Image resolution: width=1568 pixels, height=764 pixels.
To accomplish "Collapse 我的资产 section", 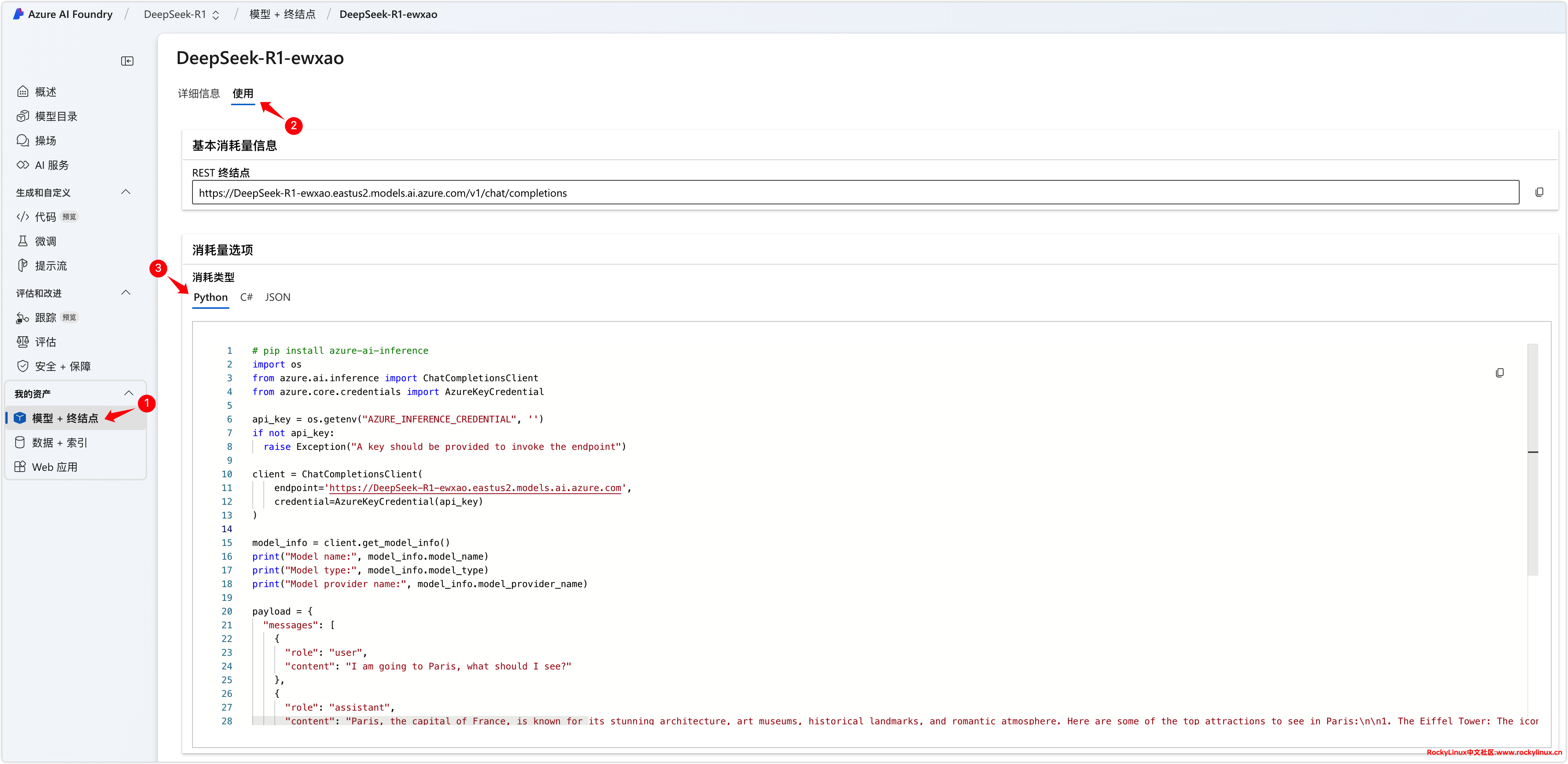I will pos(128,393).
